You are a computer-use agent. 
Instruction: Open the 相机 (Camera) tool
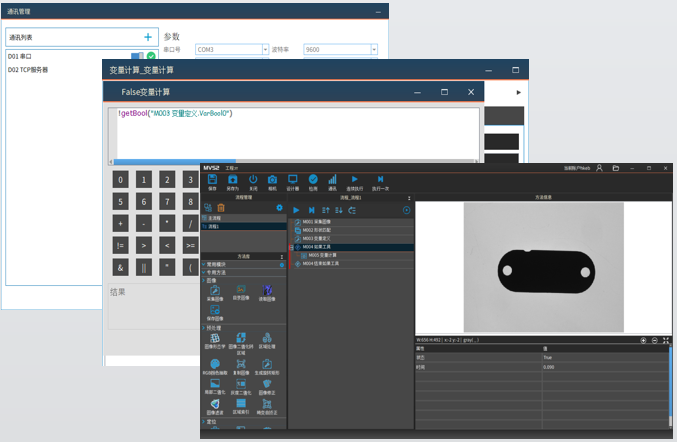[272, 181]
